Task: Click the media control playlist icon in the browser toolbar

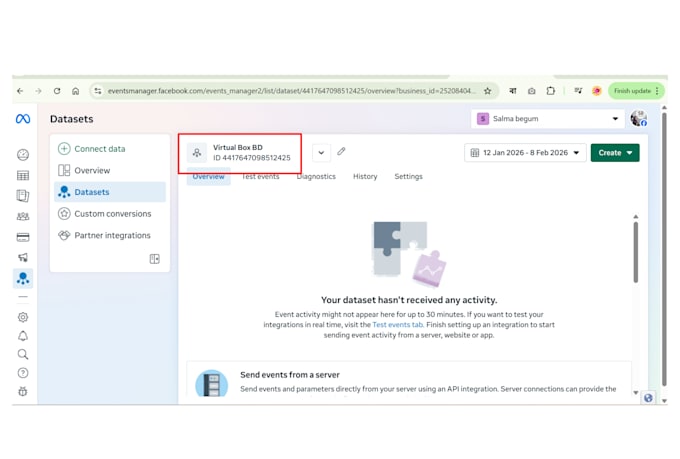Action: 578,91
